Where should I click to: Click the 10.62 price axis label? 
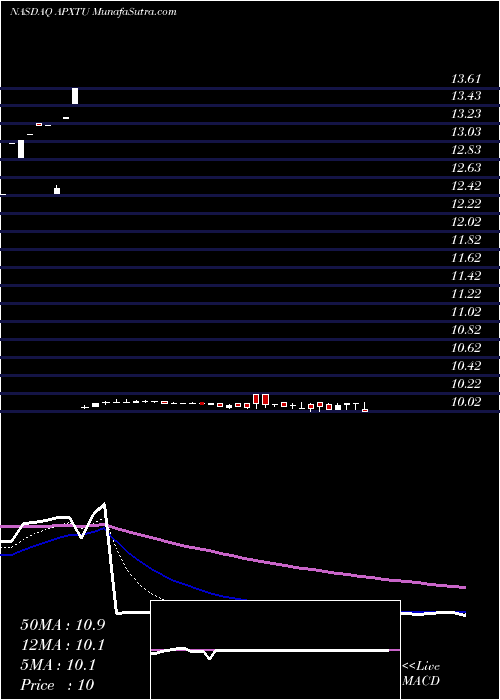pos(466,347)
